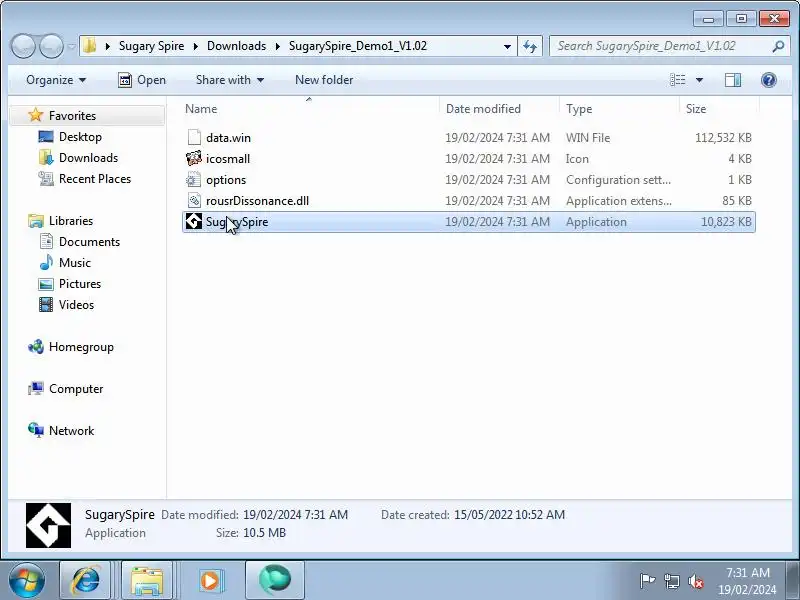The height and width of the screenshot is (600, 800).
Task: Click the Downloads folder icon in sidebar
Action: [x=46, y=158]
